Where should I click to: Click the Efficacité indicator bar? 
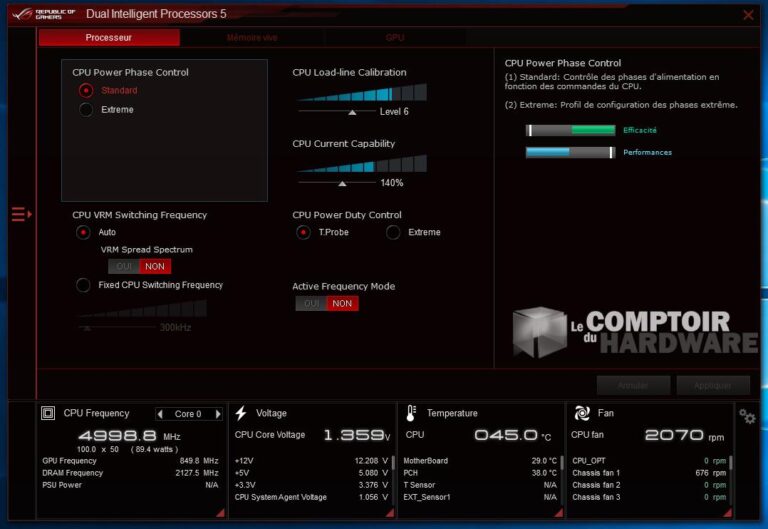[571, 130]
